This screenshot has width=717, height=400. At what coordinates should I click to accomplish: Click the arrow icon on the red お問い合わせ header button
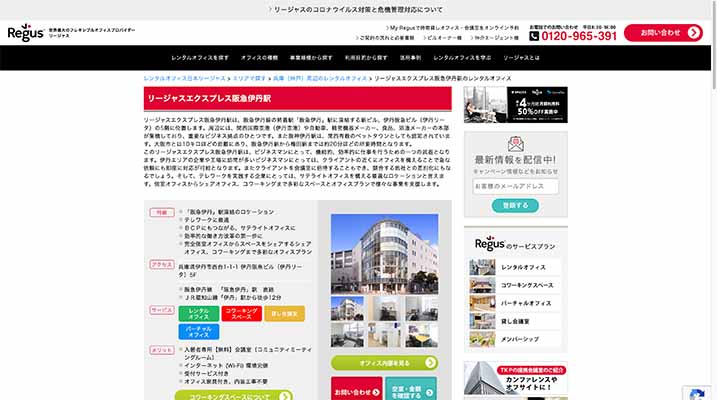694,33
